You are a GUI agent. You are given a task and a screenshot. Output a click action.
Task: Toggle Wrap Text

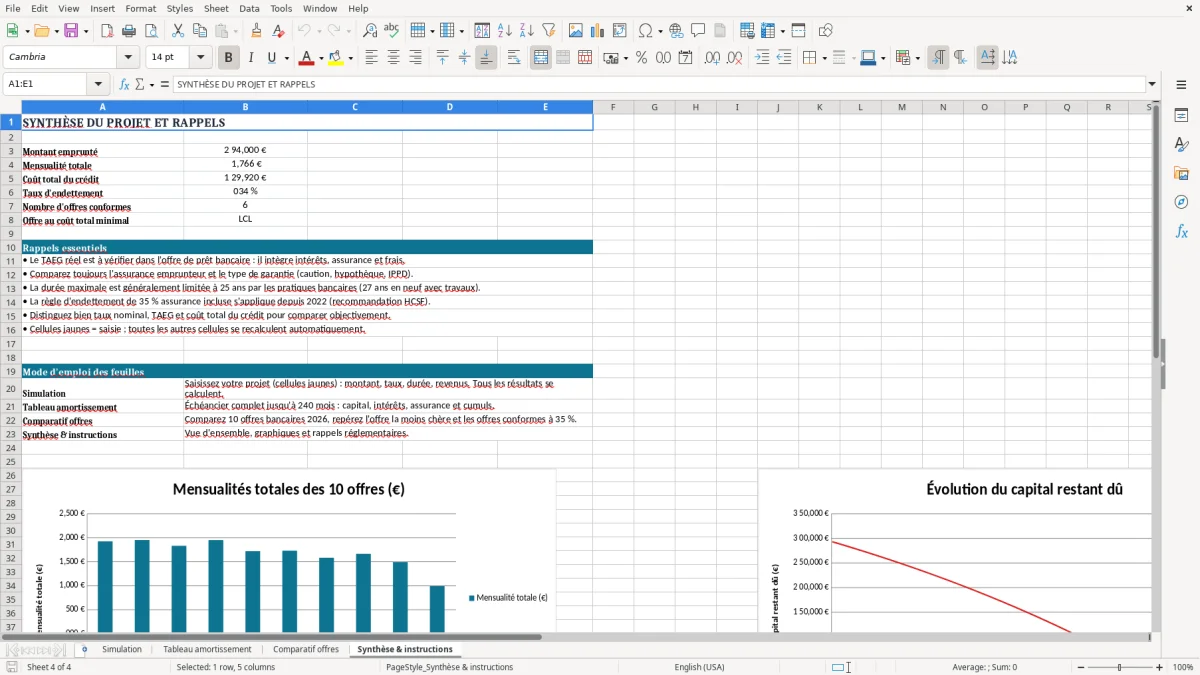point(514,58)
